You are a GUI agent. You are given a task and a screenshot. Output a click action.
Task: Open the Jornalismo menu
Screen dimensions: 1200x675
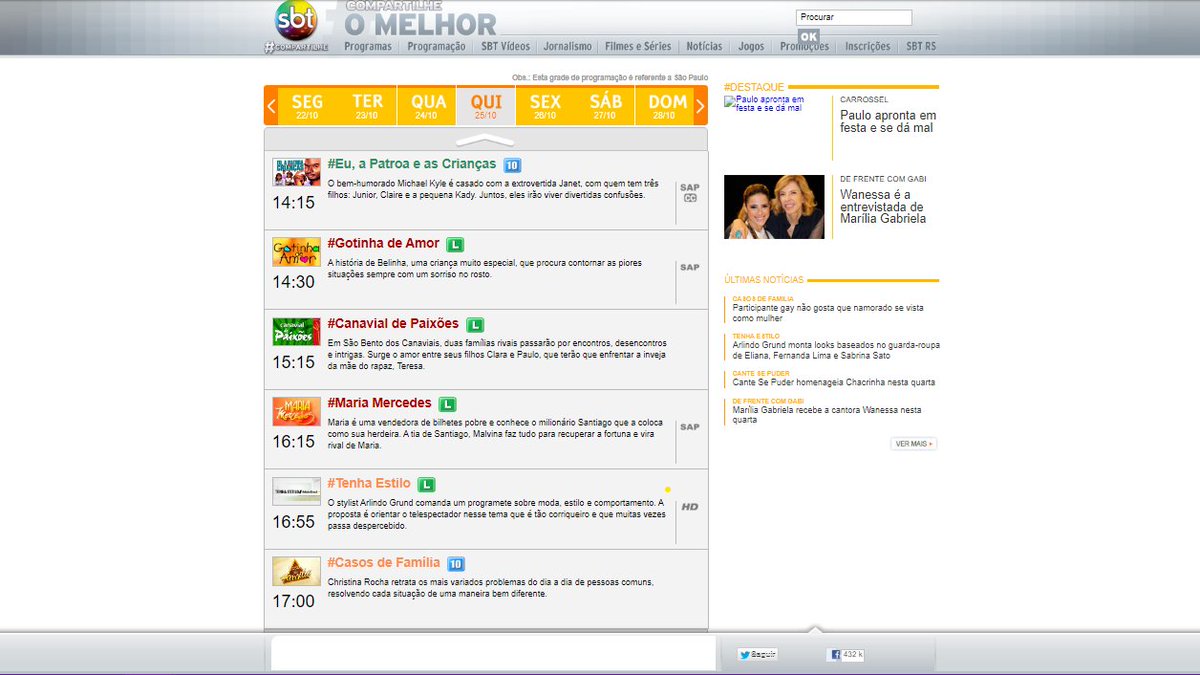568,46
